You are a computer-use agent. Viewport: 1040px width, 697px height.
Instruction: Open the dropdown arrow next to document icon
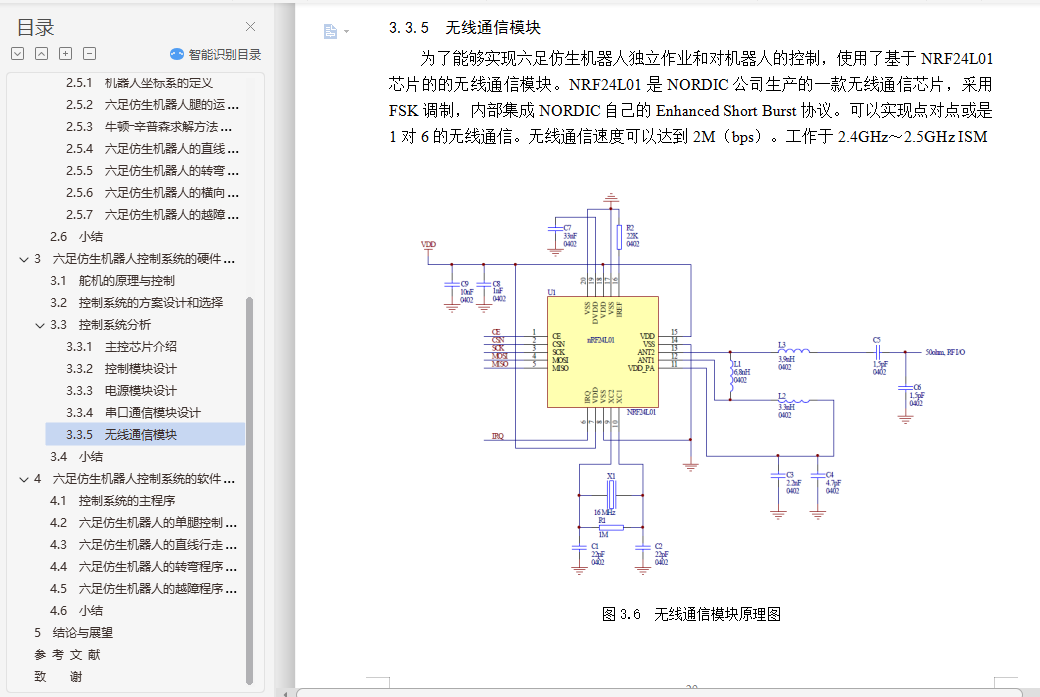[346, 32]
